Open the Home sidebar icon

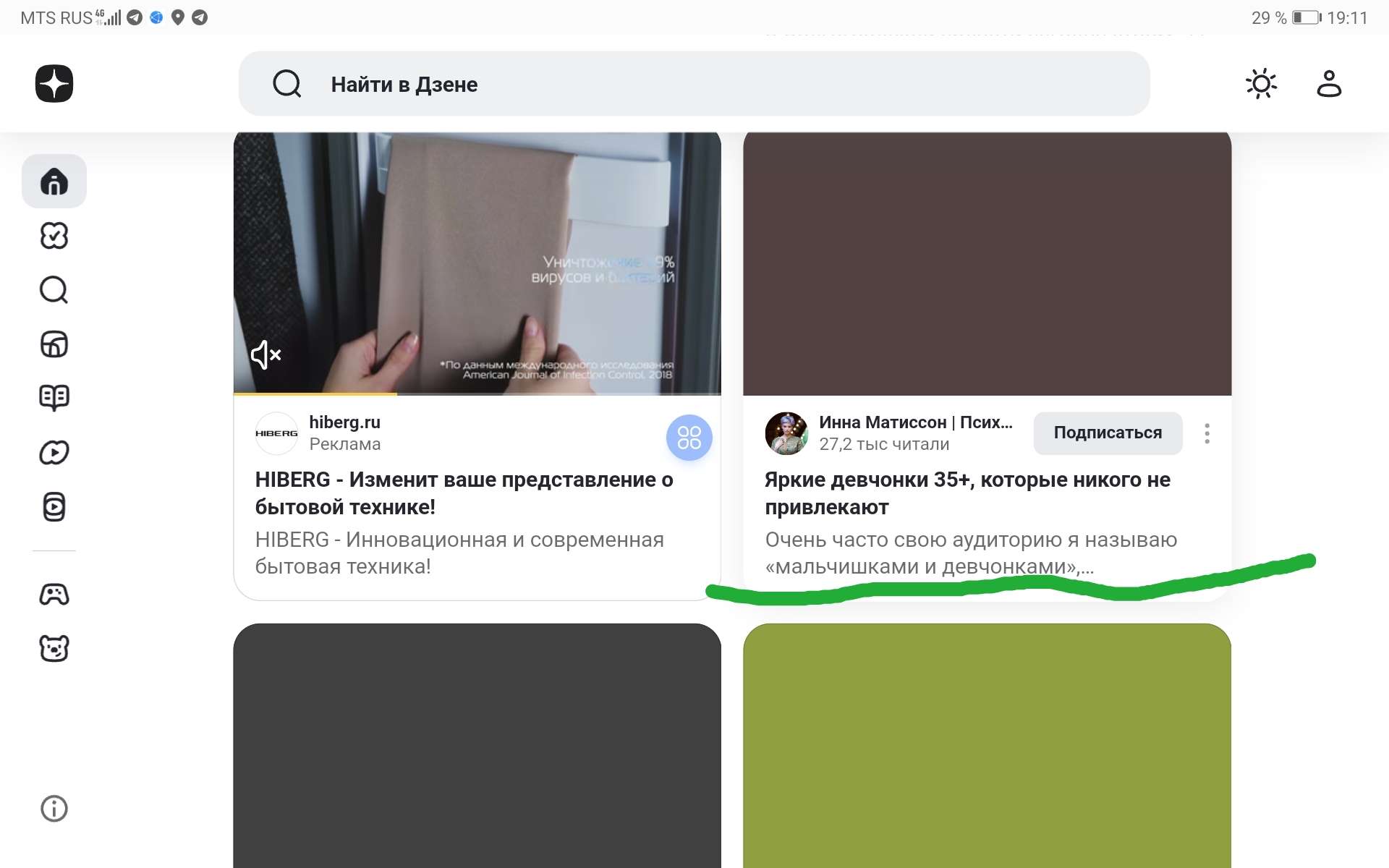(x=54, y=182)
